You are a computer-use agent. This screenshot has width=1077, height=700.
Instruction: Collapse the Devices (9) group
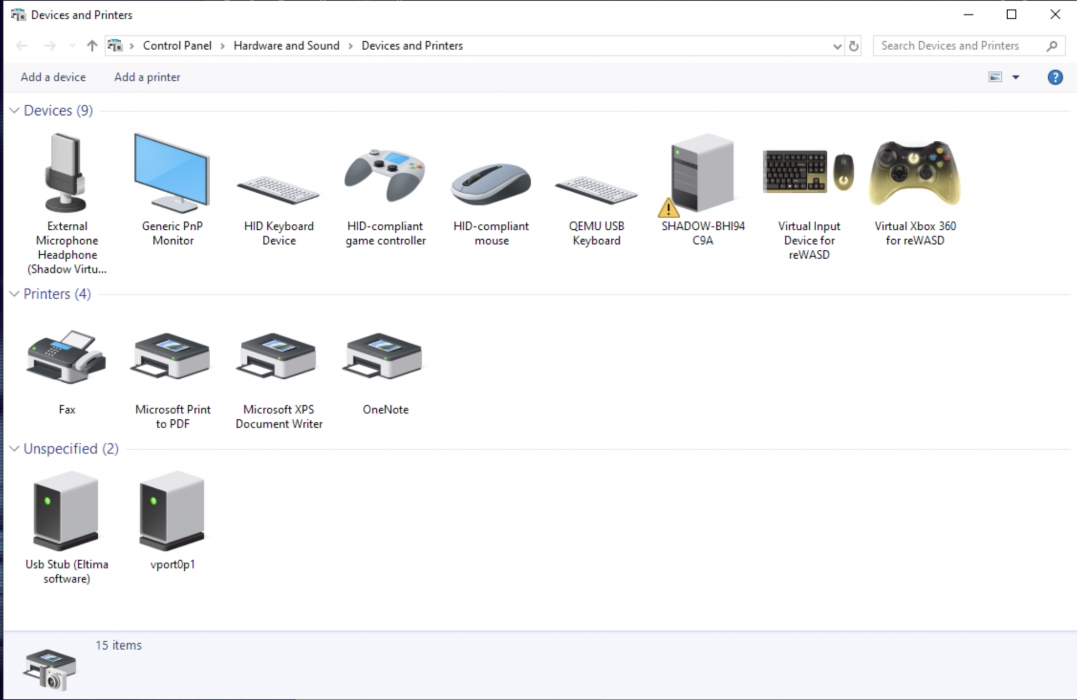(14, 110)
